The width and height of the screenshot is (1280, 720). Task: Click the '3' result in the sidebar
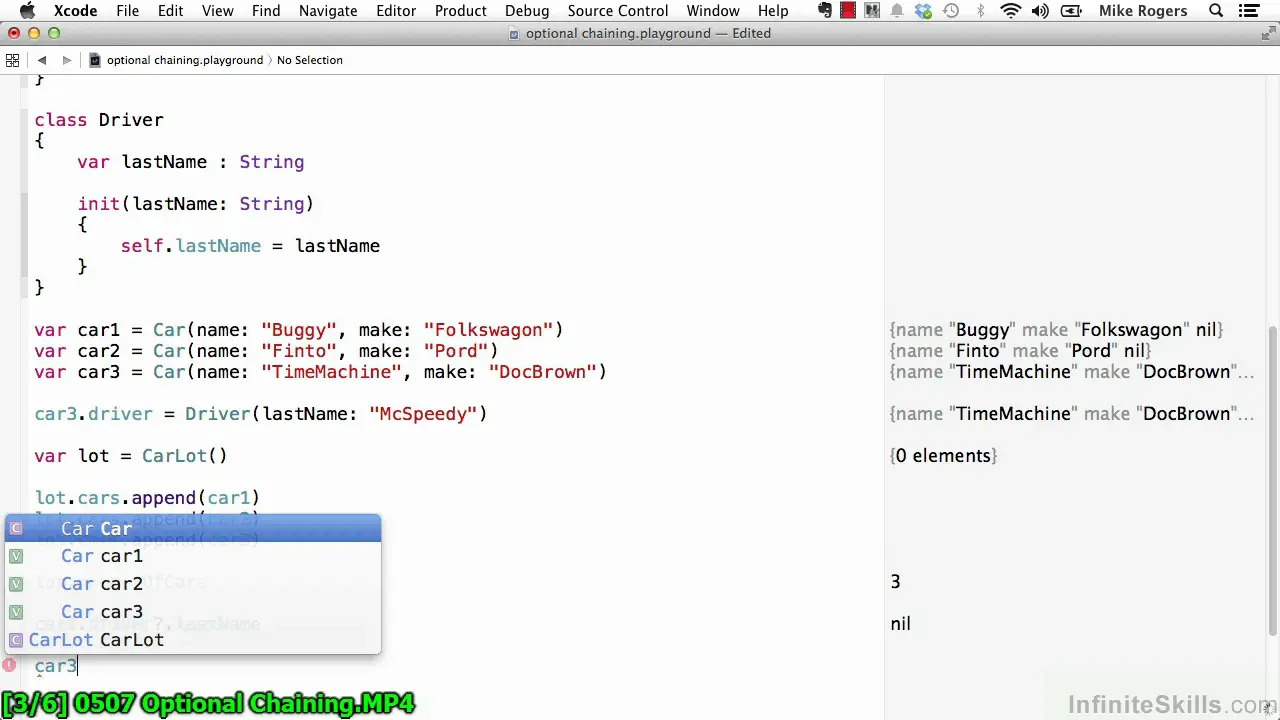tap(895, 582)
